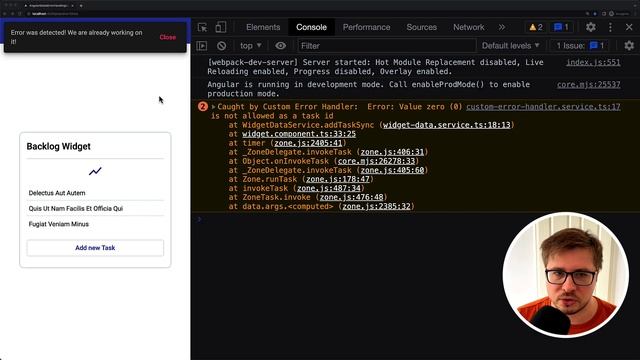
Task: Open custom-error-handler.service.ts:17 link
Action: pos(543,107)
